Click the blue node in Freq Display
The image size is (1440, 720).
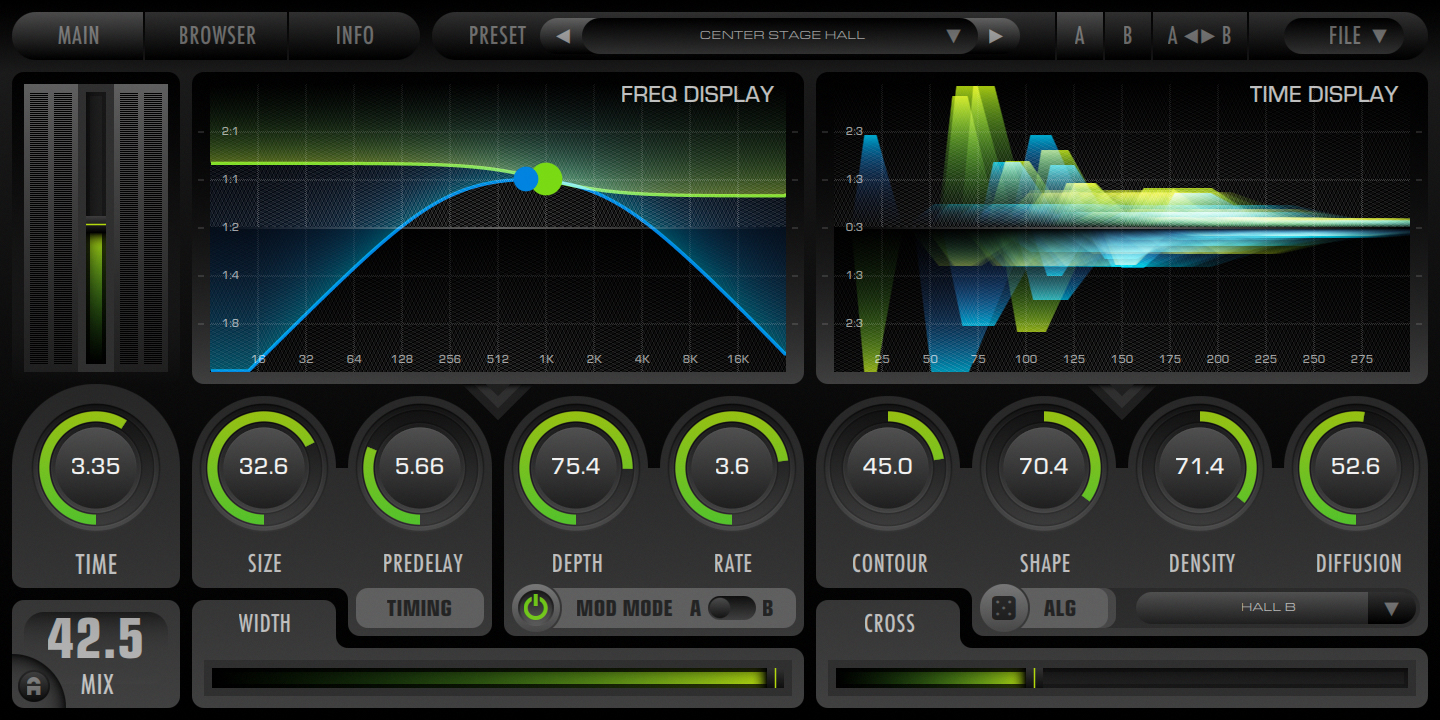[x=526, y=179]
